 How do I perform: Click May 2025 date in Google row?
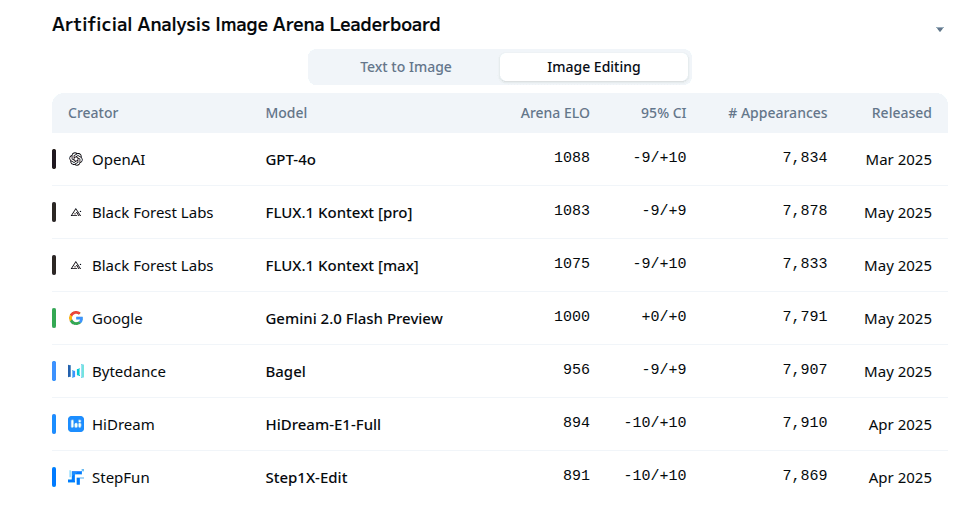(x=898, y=319)
